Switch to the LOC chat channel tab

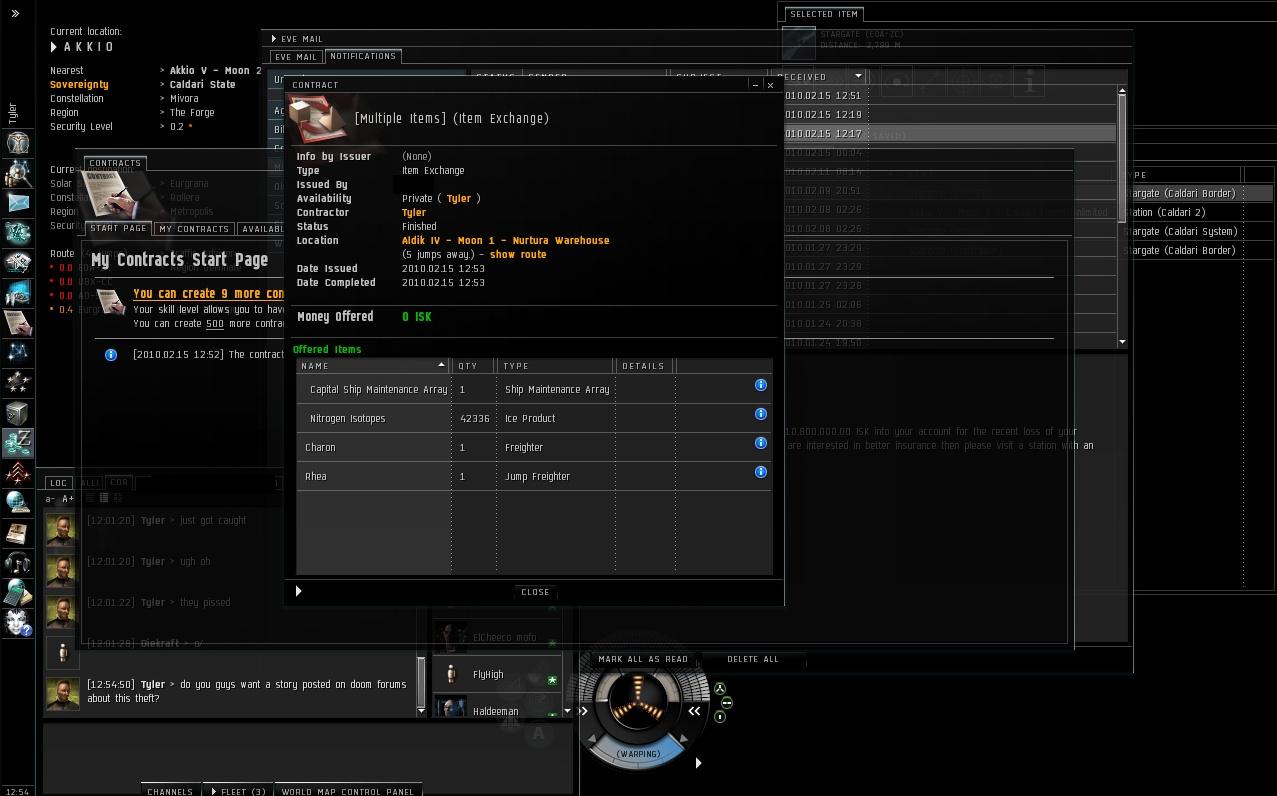[58, 483]
